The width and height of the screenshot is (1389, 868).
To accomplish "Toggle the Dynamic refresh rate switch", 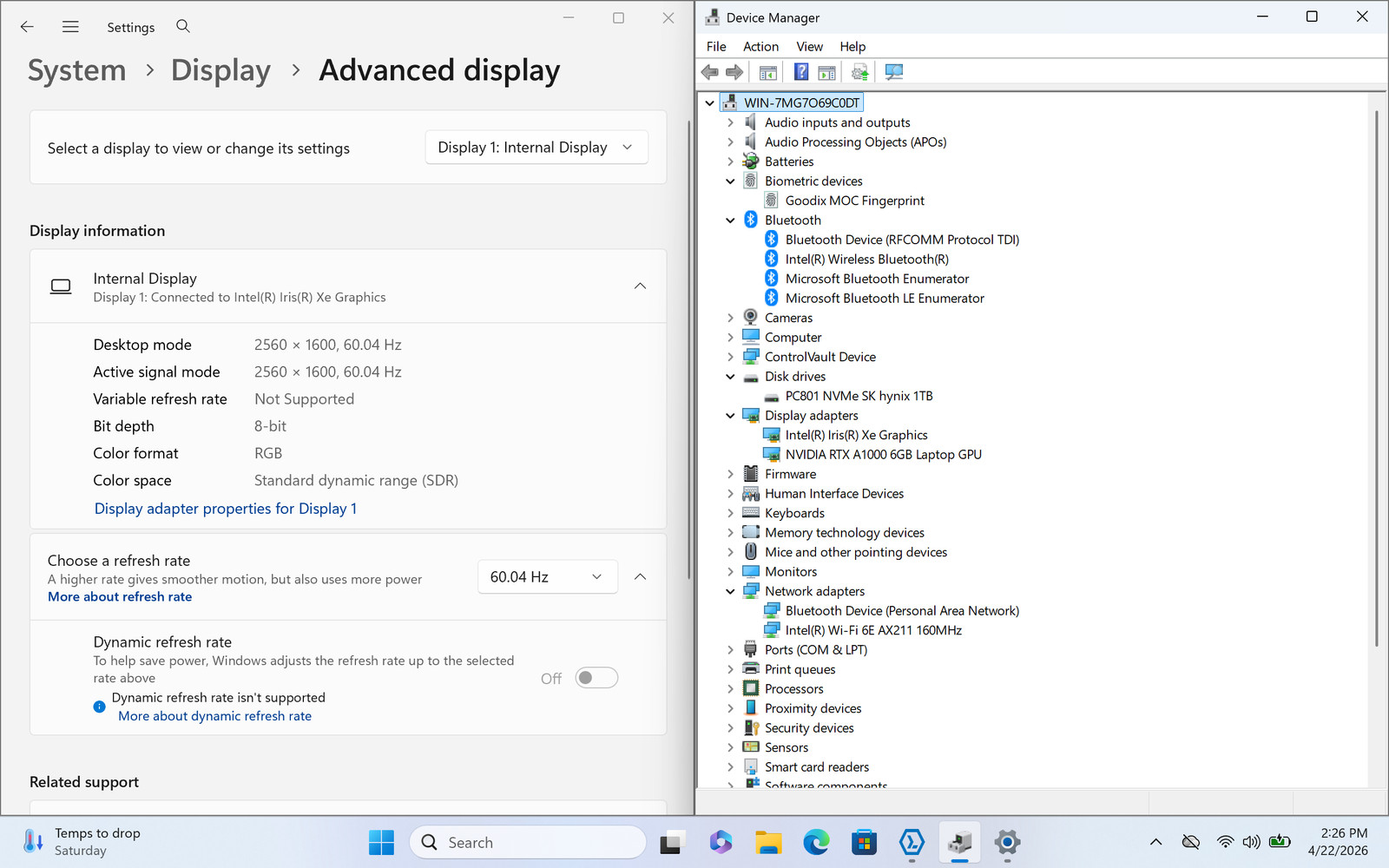I will pyautogui.click(x=596, y=678).
